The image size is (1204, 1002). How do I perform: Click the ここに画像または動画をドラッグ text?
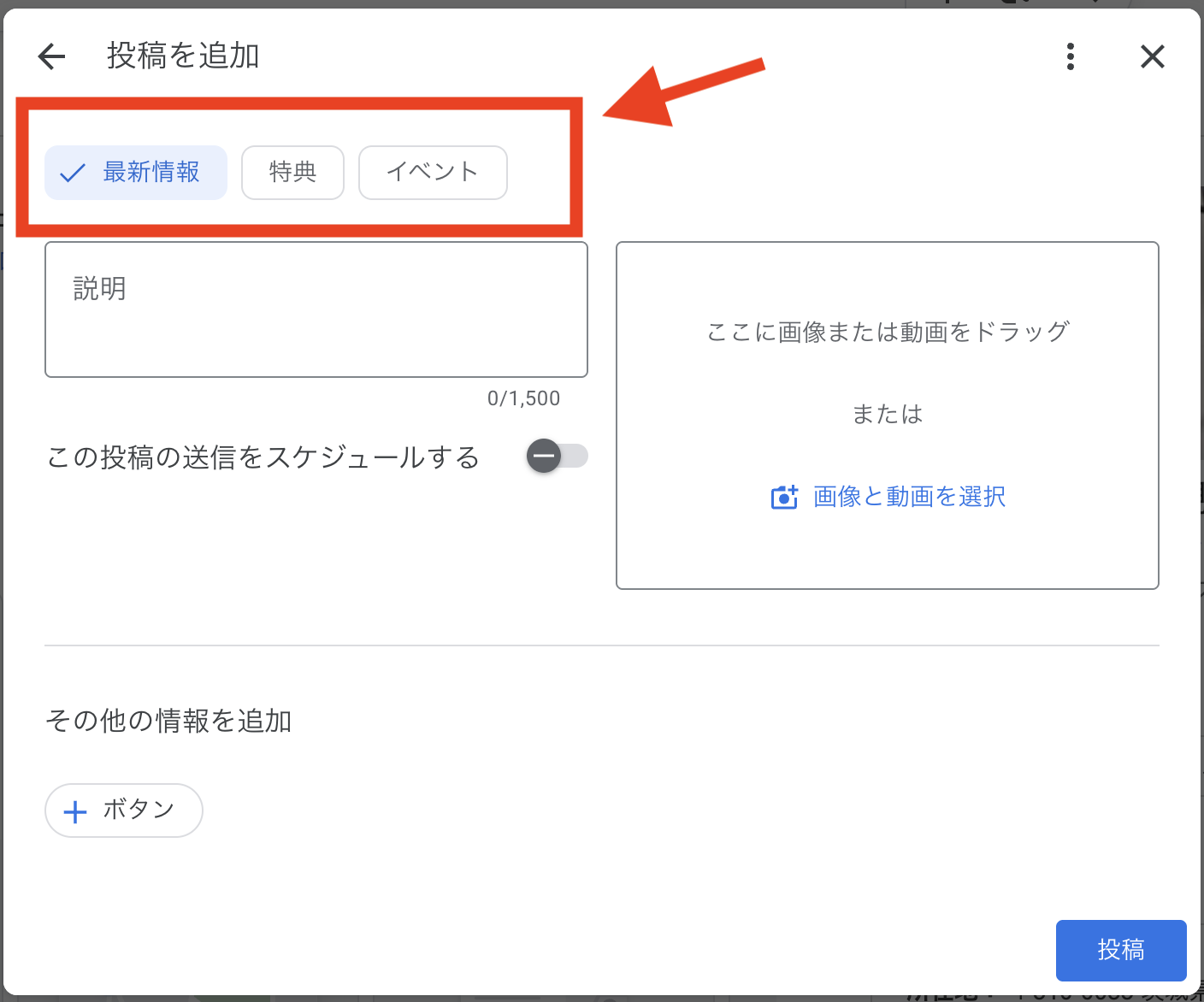click(x=887, y=332)
